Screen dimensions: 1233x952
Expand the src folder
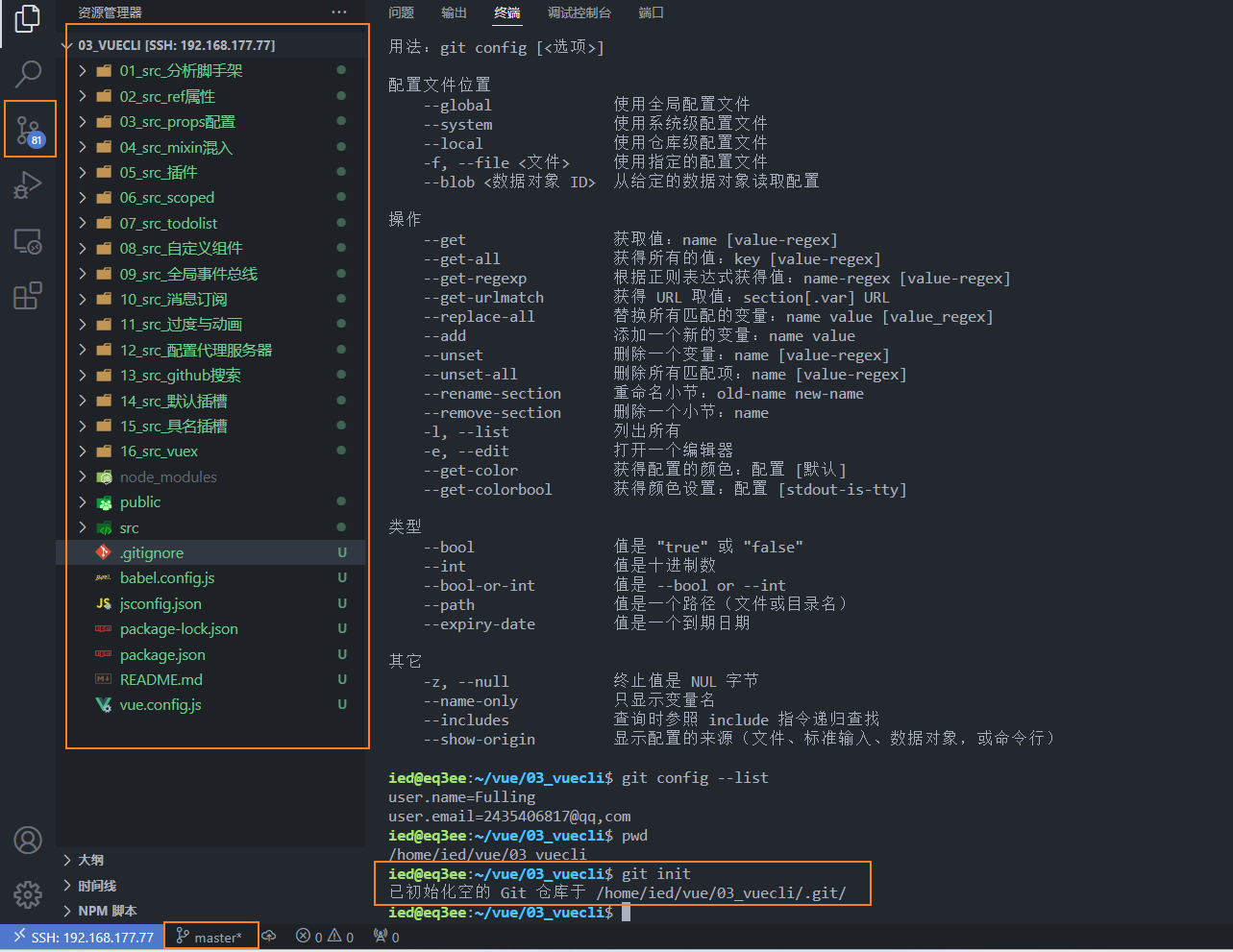click(x=210, y=527)
